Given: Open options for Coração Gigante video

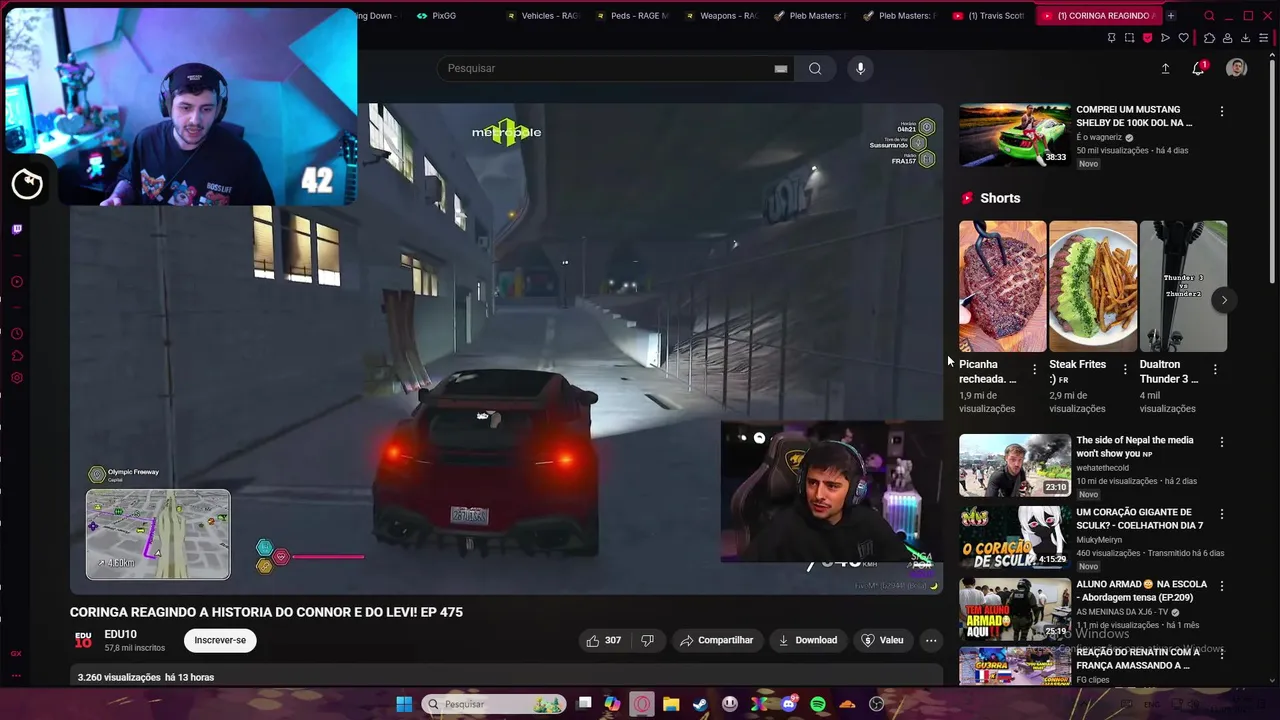Looking at the screenshot, I should [1221, 514].
